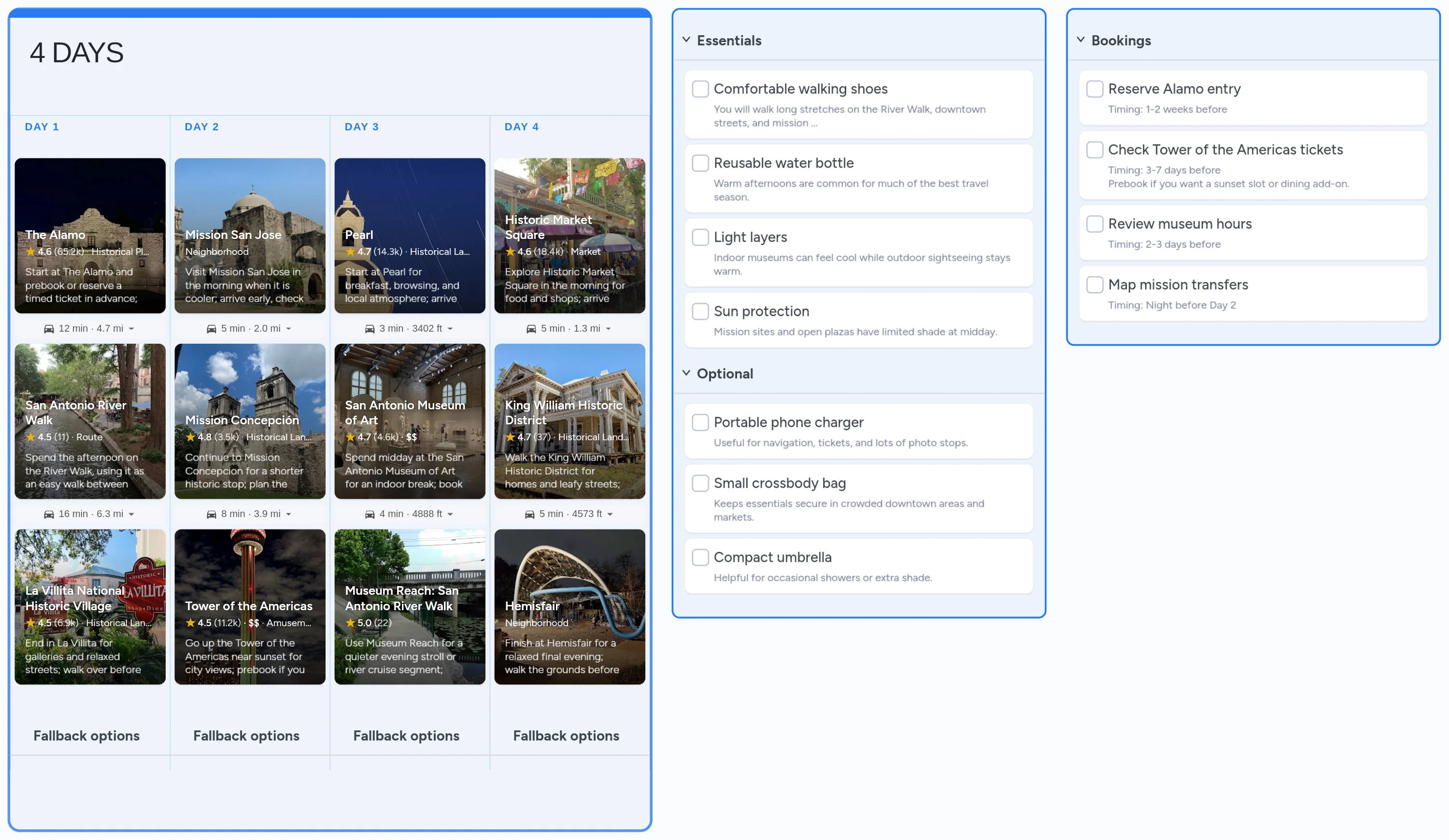Click car icon below The Alamo card
This screenshot has width=1449, height=840.
pos(49,329)
